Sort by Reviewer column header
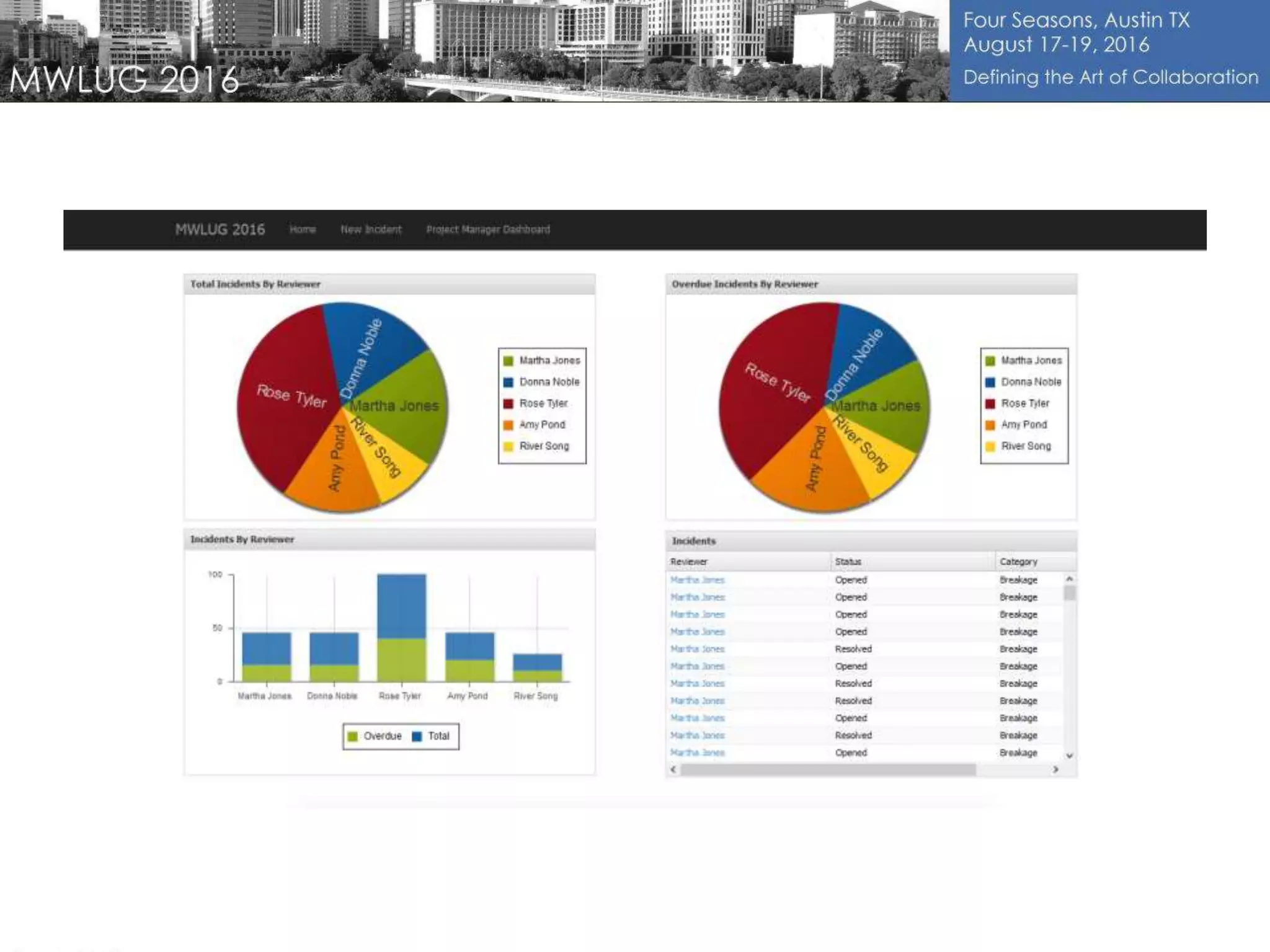 (688, 562)
